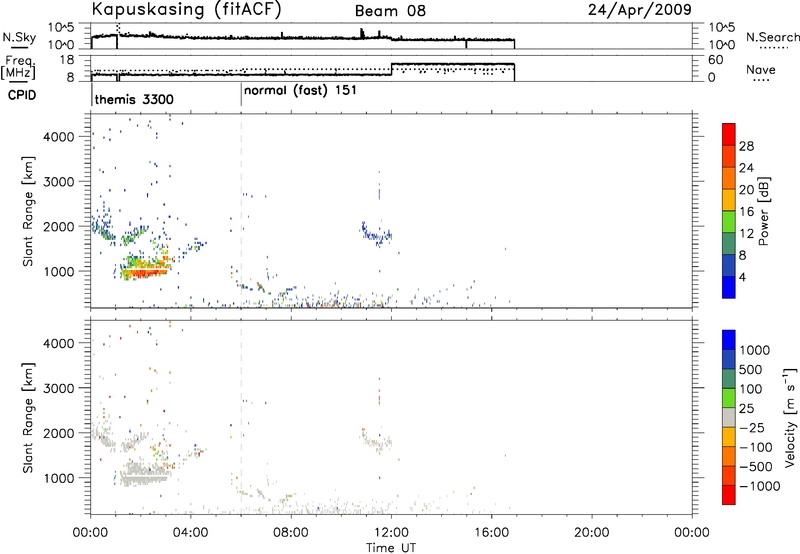This screenshot has width=800, height=554.
Task: Click the "N.Sky" legend label
Action: coord(19,37)
